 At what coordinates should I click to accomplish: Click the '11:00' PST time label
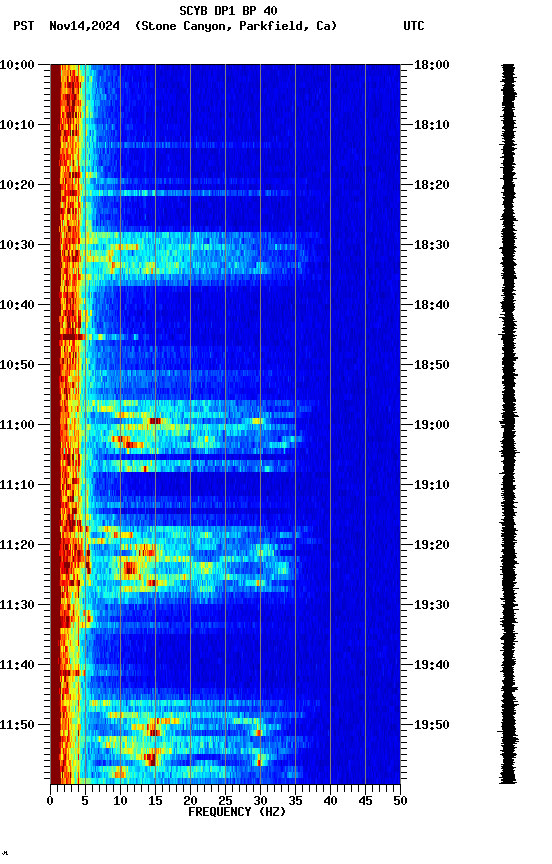[x=17, y=425]
